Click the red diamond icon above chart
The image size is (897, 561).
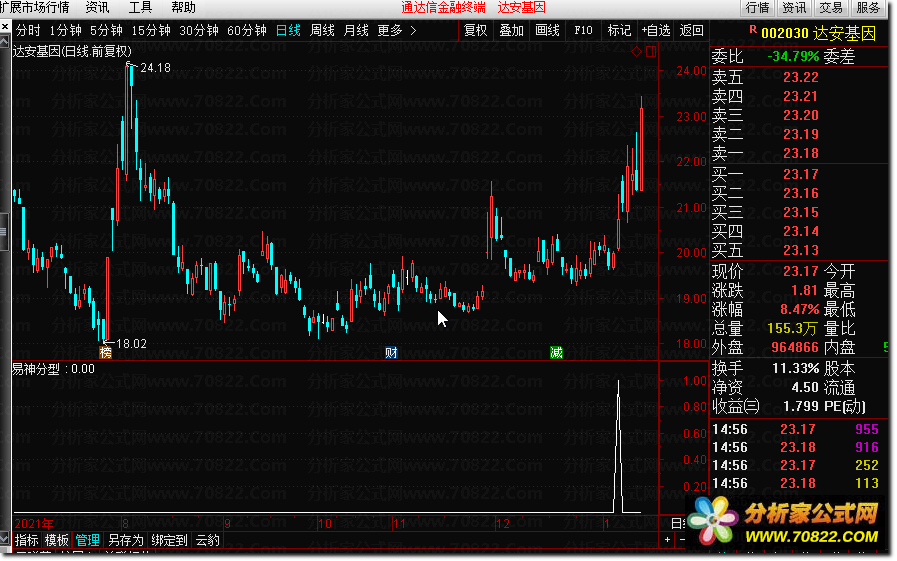636,51
